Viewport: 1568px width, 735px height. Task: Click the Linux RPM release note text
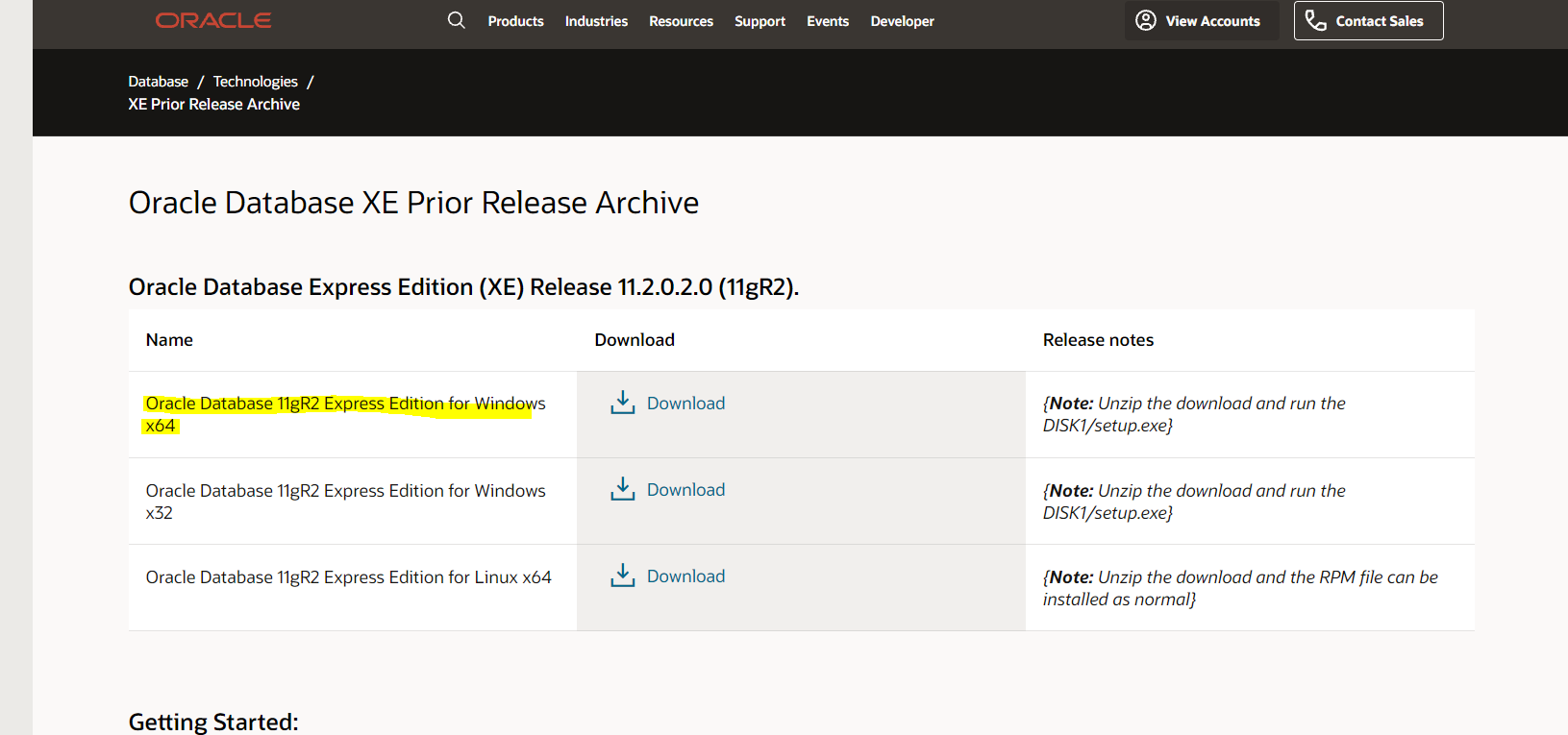point(1240,588)
